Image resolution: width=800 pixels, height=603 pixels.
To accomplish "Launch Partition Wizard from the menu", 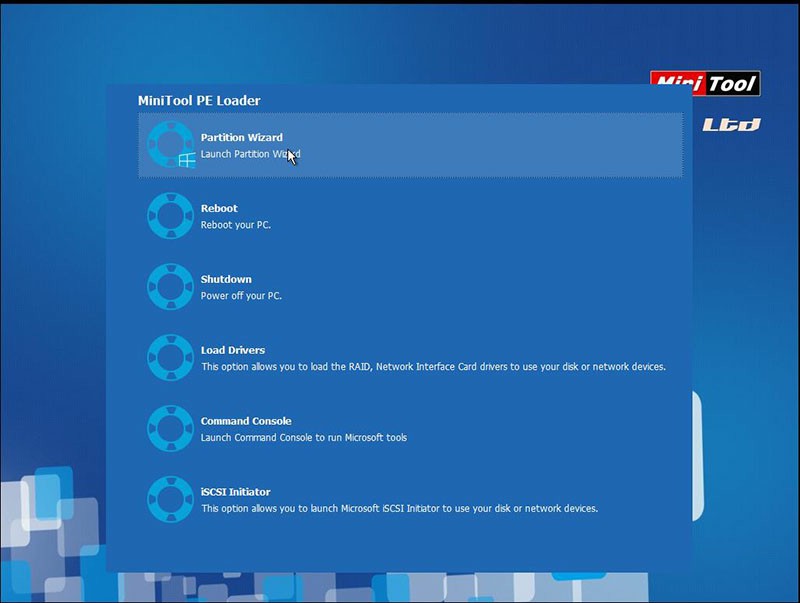I will tap(241, 137).
